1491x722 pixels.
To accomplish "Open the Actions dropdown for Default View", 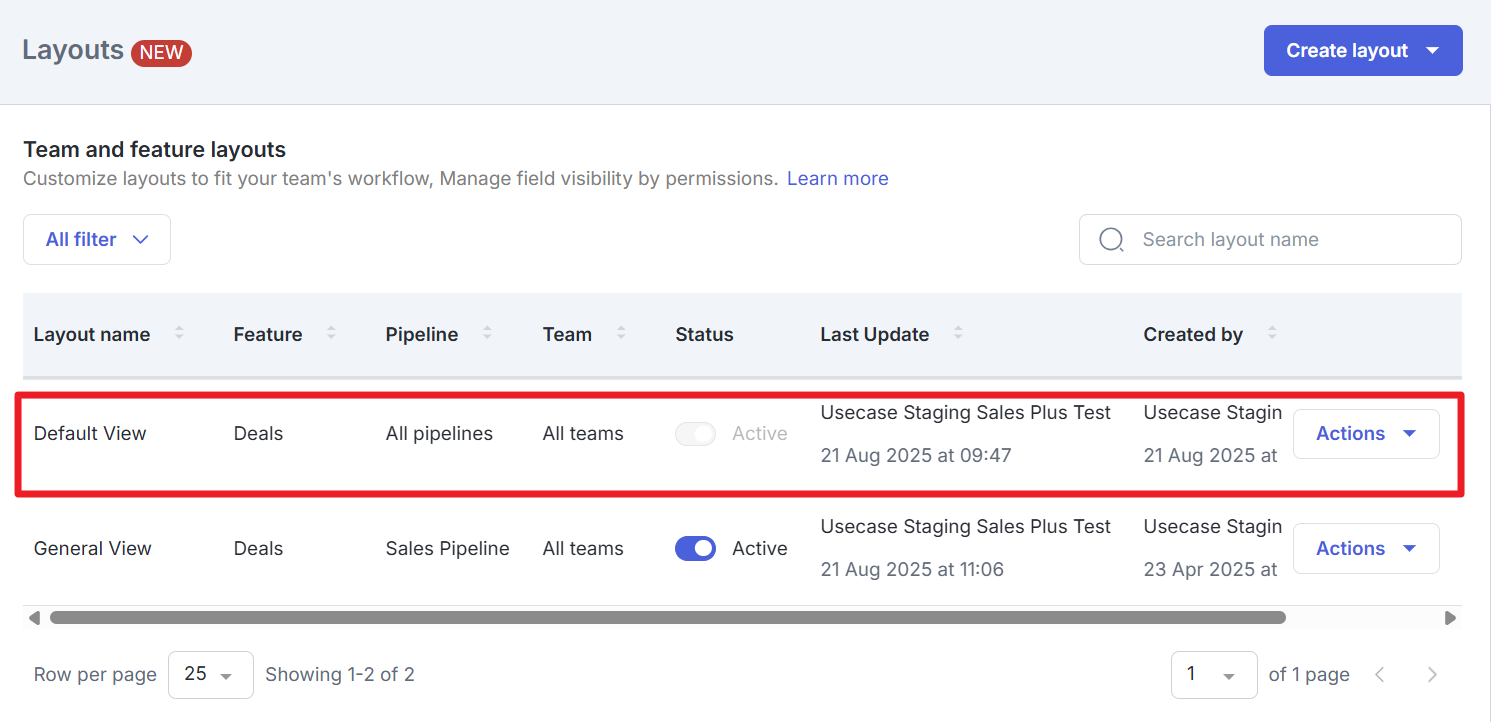I will 1366,433.
